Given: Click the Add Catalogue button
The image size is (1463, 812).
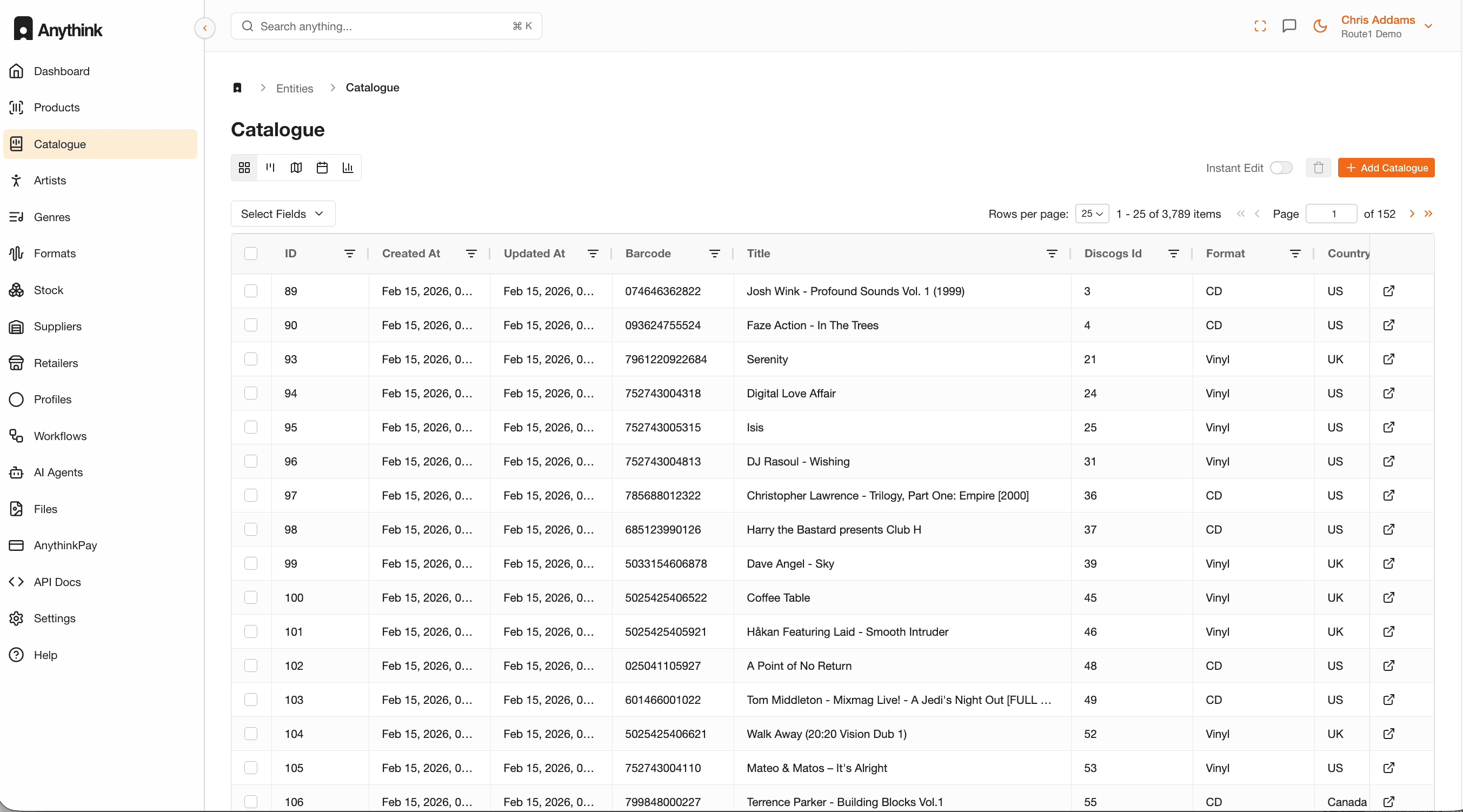Looking at the screenshot, I should [1386, 168].
